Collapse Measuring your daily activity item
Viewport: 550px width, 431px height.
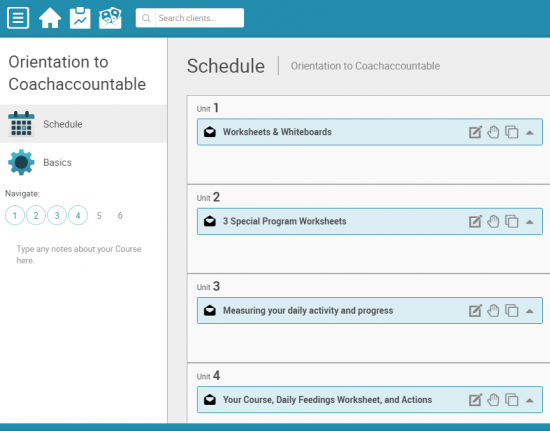coord(530,311)
